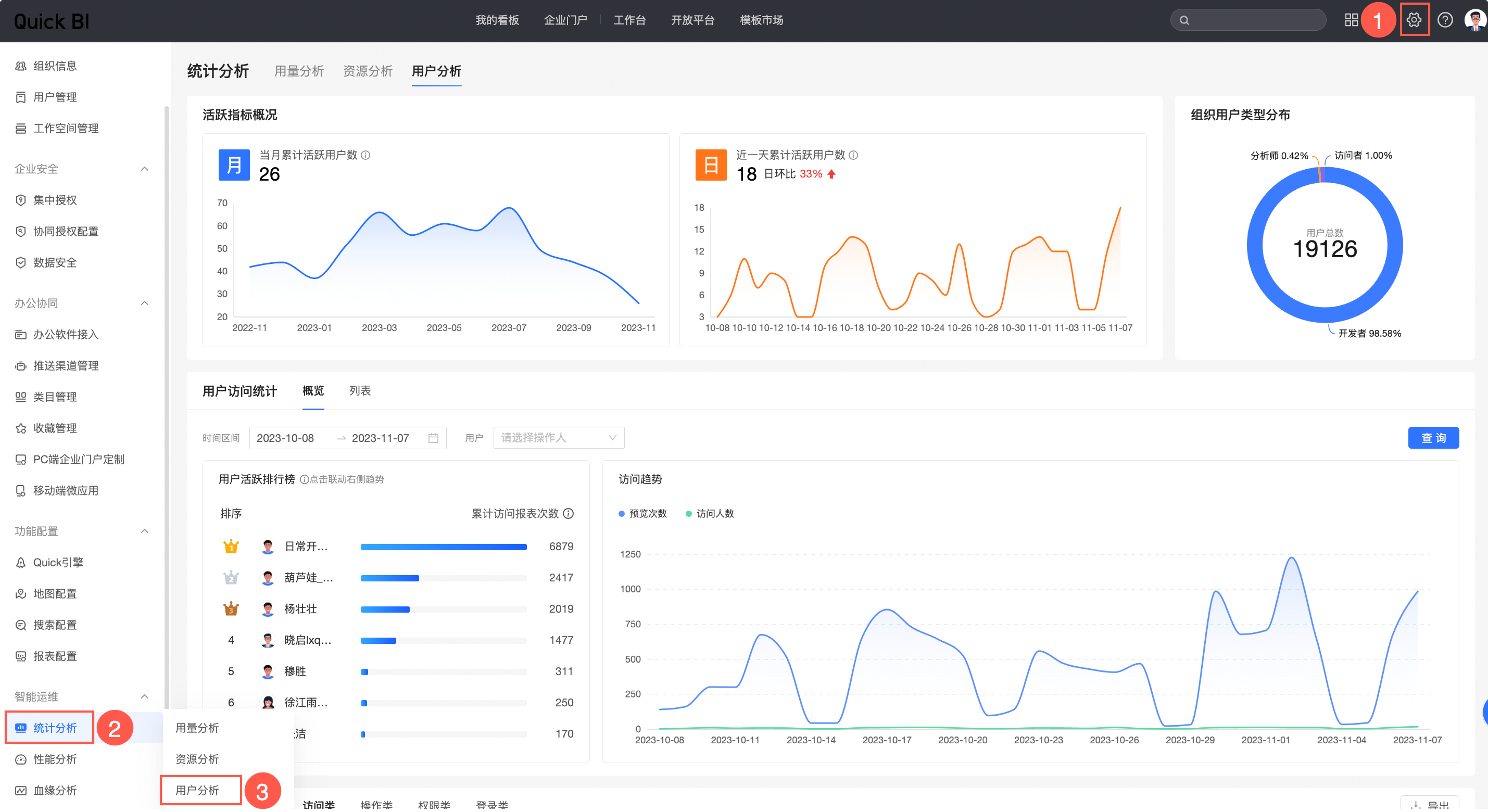
Task: Select the 用户分析 tab at top
Action: pos(437,71)
